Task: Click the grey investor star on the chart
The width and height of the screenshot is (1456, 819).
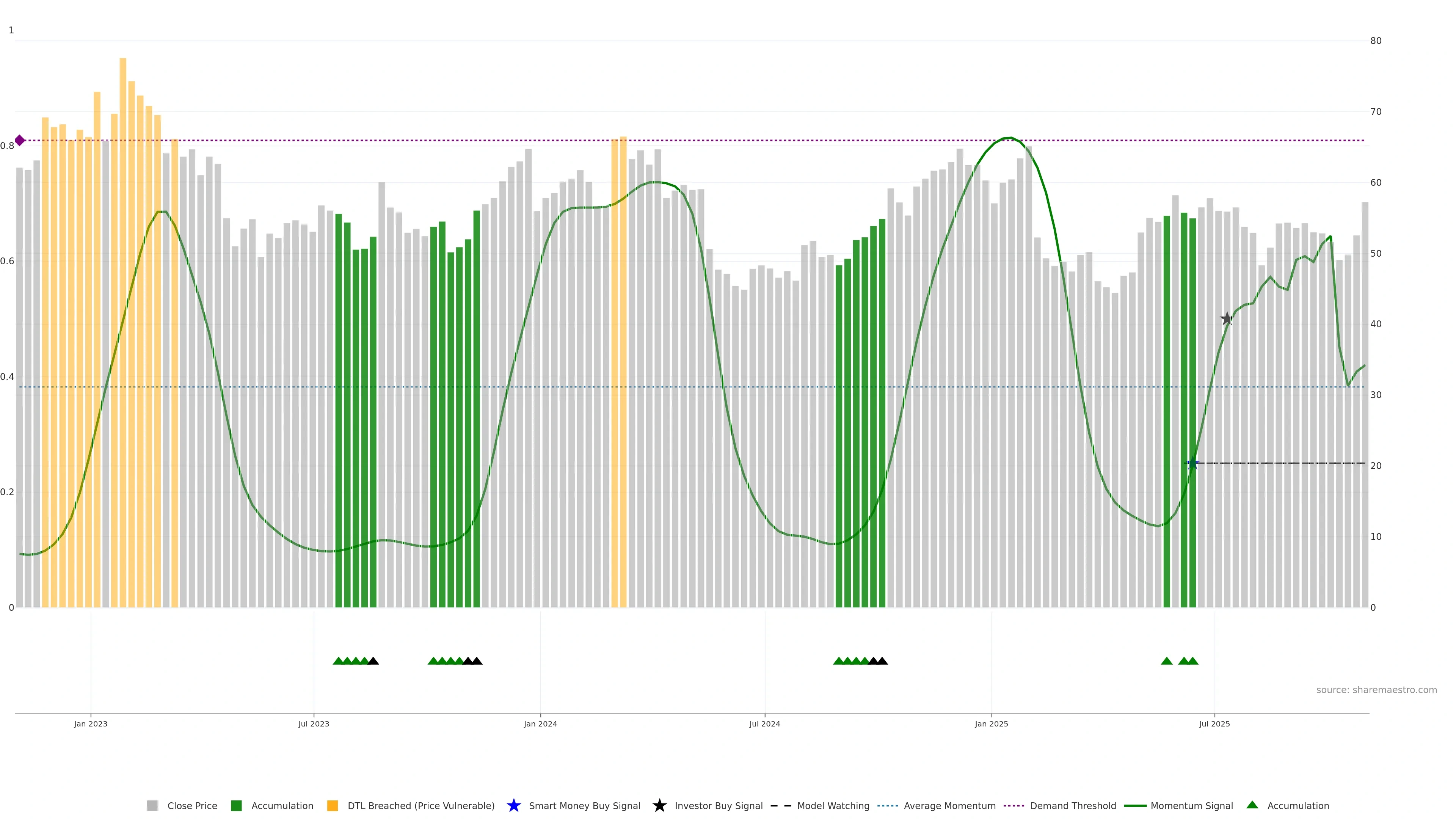Action: (x=1227, y=319)
